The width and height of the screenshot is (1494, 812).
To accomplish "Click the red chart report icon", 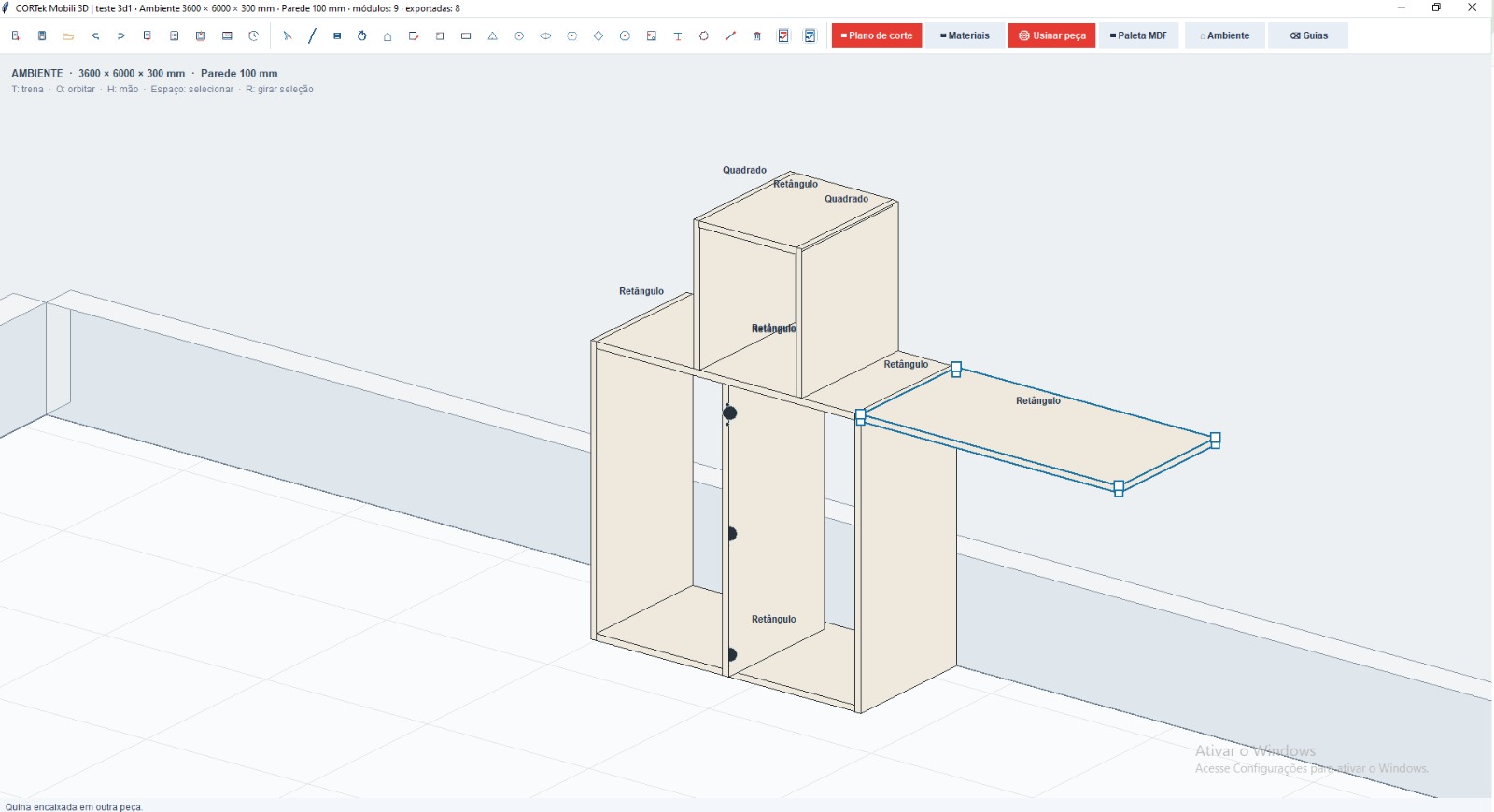I will [x=783, y=35].
